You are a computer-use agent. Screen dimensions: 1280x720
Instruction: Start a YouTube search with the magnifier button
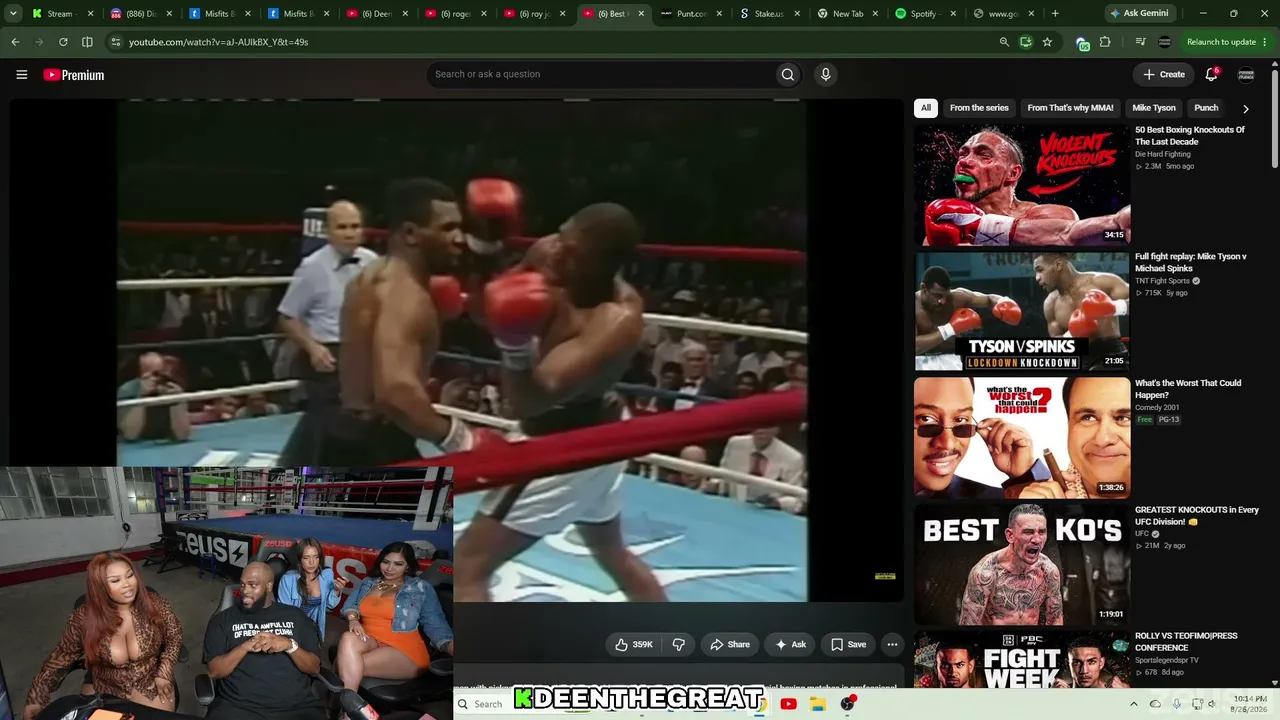788,74
